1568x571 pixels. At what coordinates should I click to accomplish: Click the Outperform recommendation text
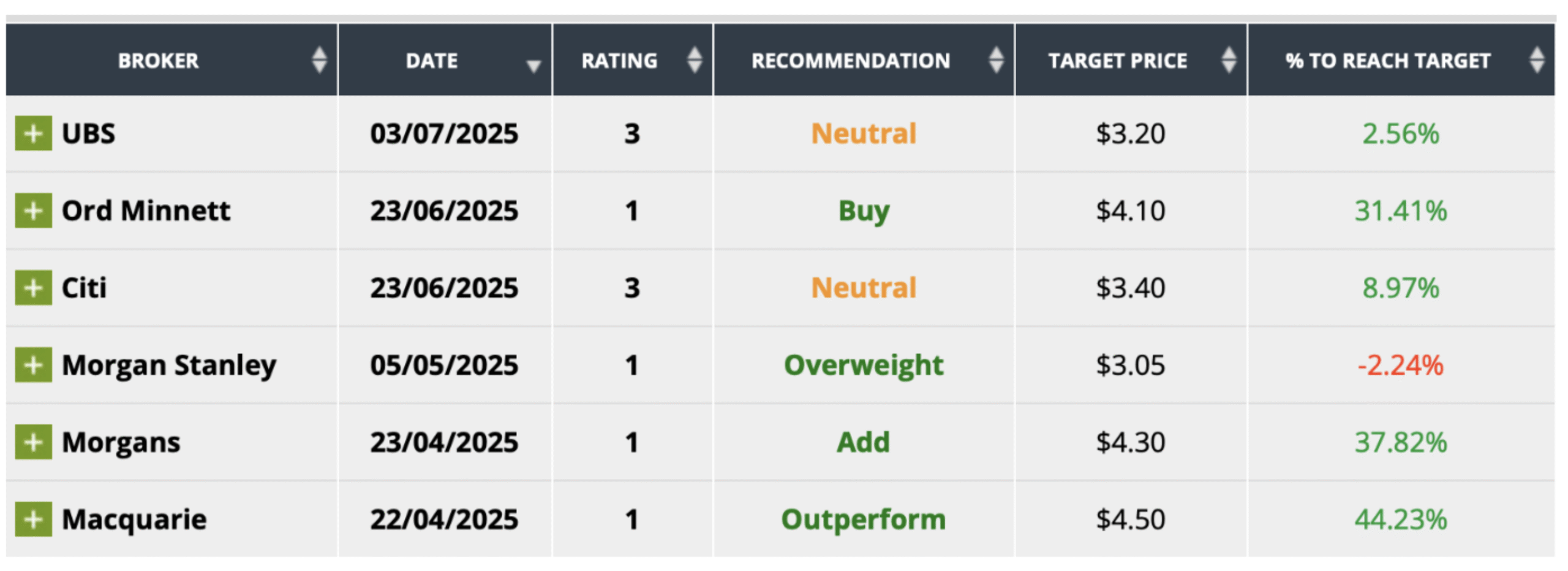coord(863,520)
